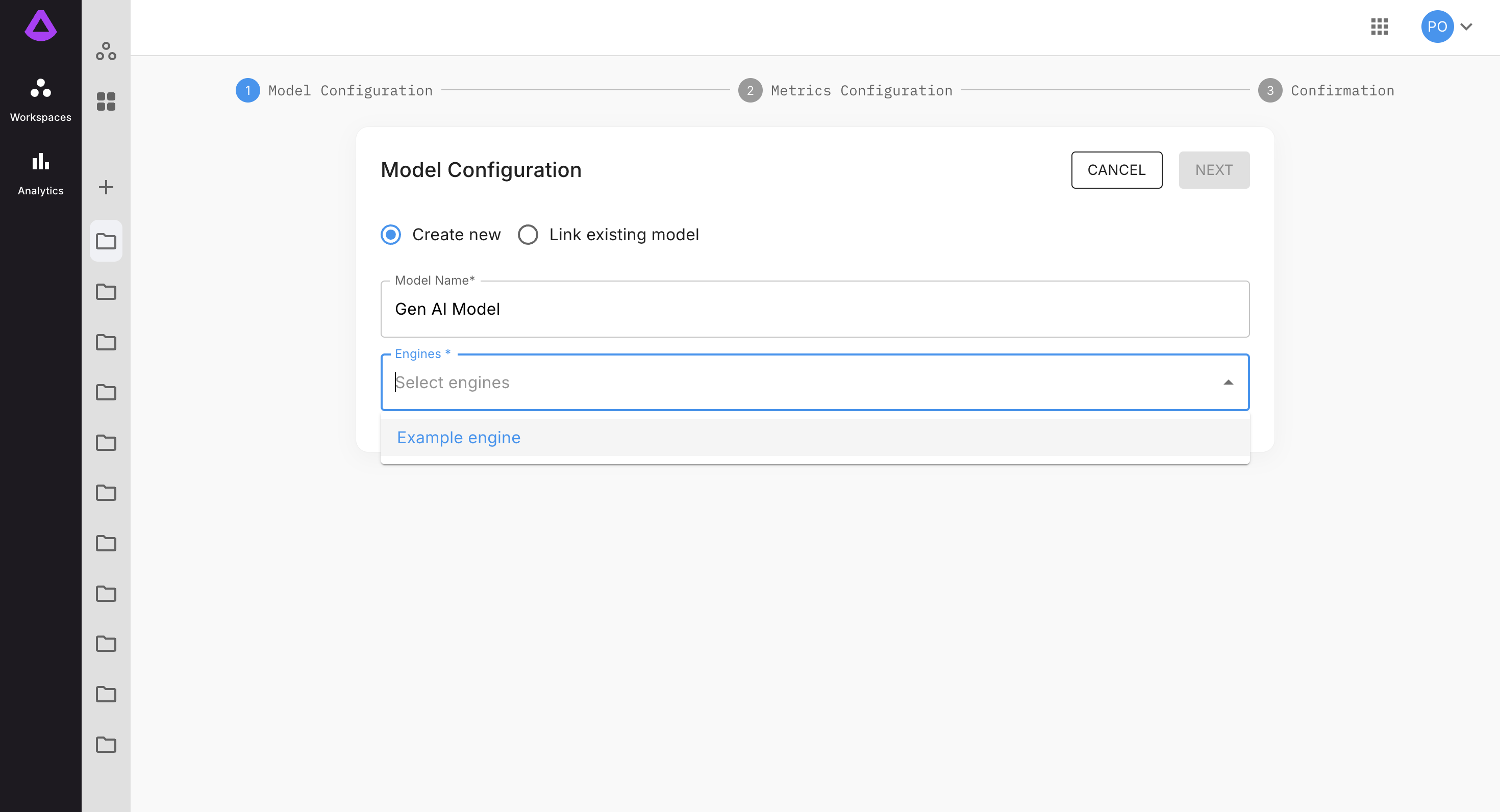Click the three-circles cluster icon

(x=106, y=51)
